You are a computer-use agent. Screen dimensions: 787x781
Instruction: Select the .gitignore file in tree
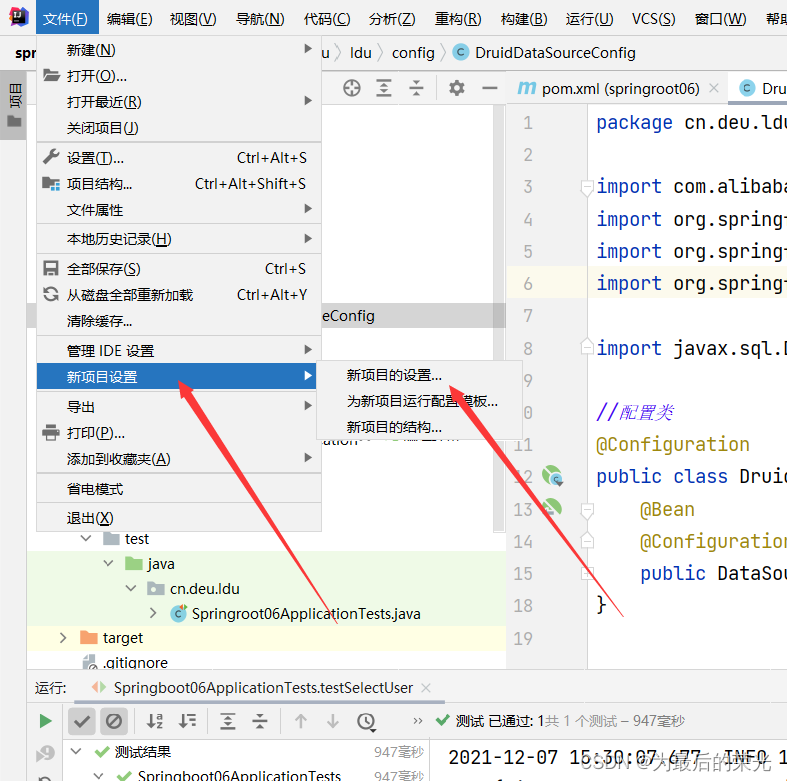(x=135, y=663)
